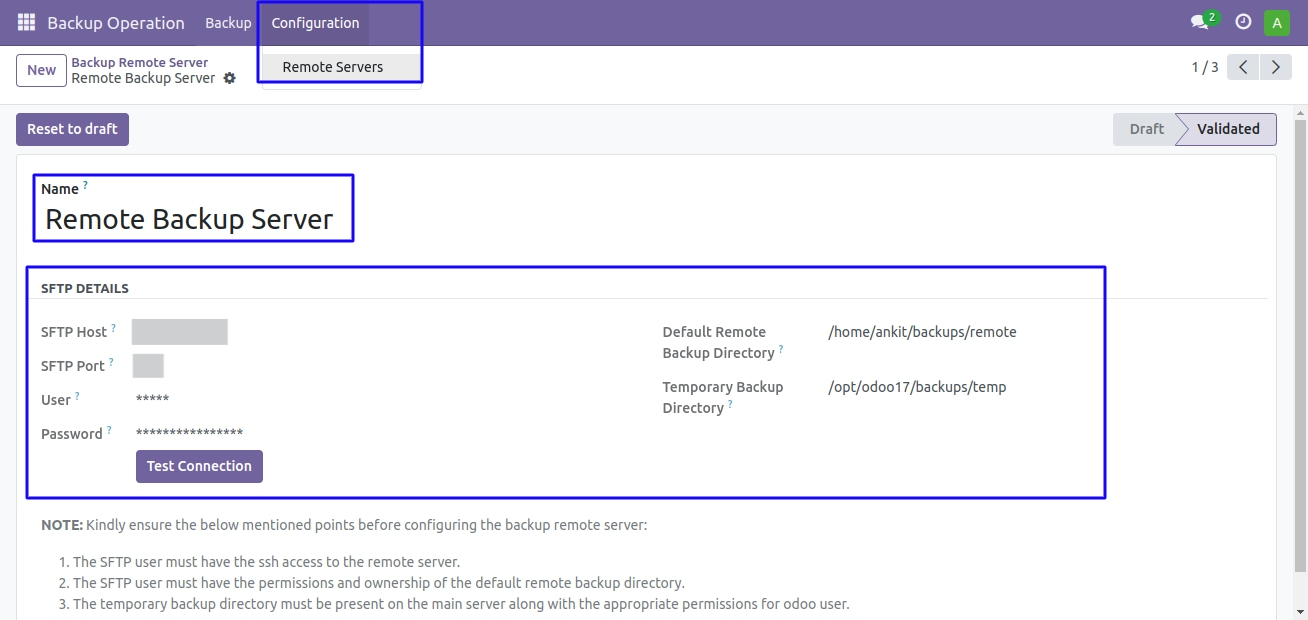Click the Reset to draft button
This screenshot has width=1308, height=620.
coord(72,129)
